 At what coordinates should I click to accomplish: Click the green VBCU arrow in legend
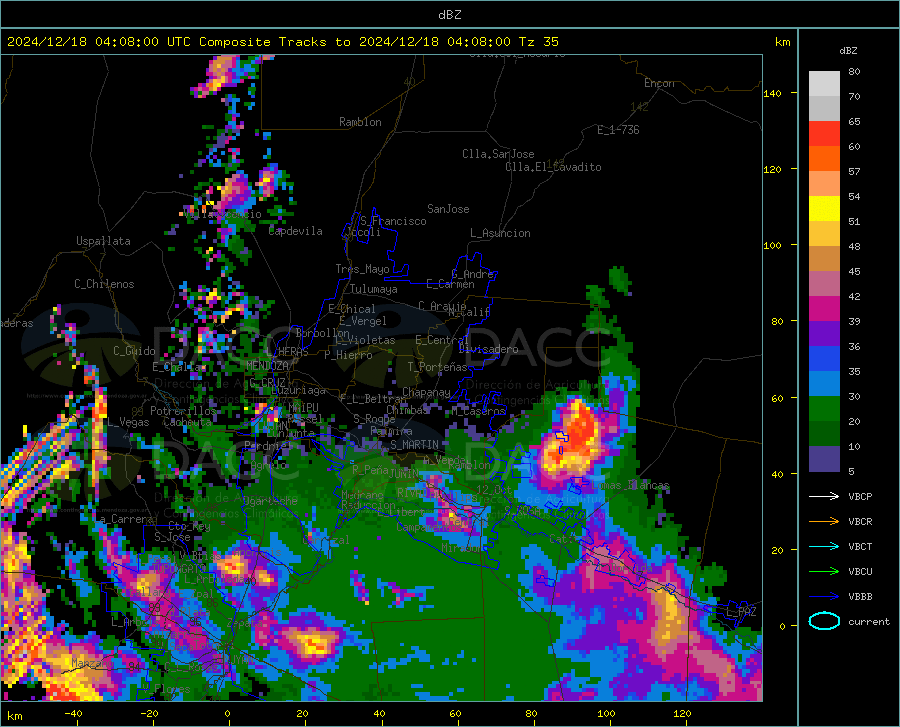(x=824, y=572)
